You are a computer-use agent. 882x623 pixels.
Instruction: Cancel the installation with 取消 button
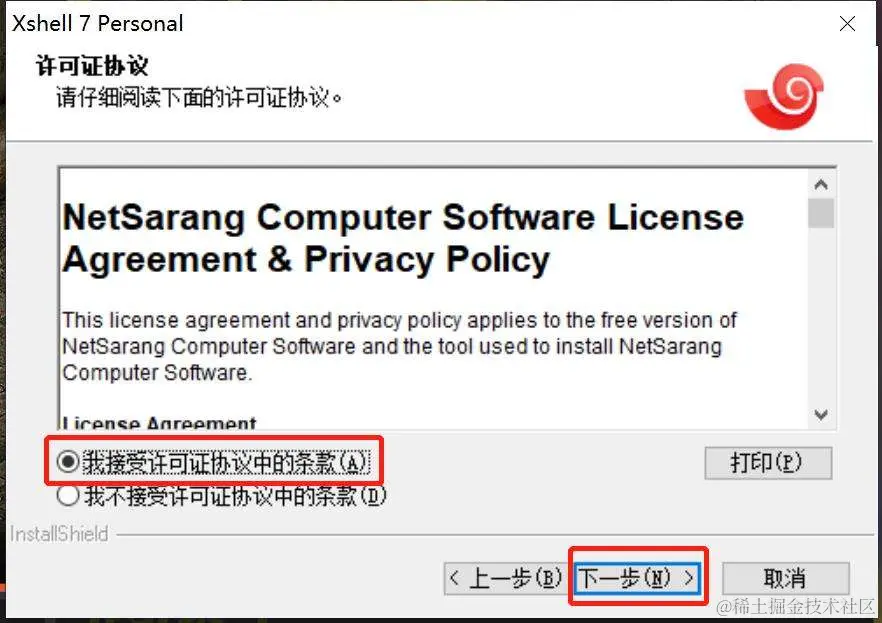click(x=785, y=578)
